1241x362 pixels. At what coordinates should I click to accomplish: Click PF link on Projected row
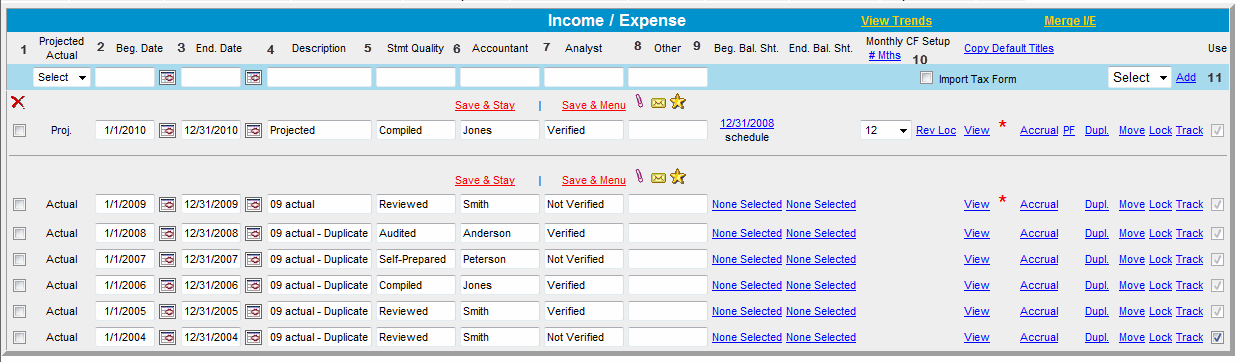click(x=1069, y=130)
